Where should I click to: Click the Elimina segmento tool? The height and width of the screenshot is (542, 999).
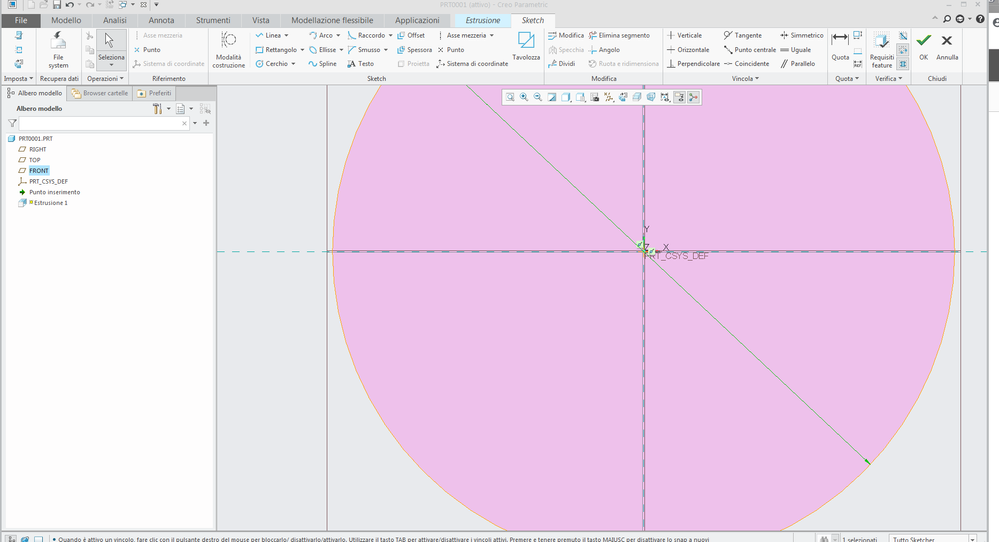coord(619,36)
